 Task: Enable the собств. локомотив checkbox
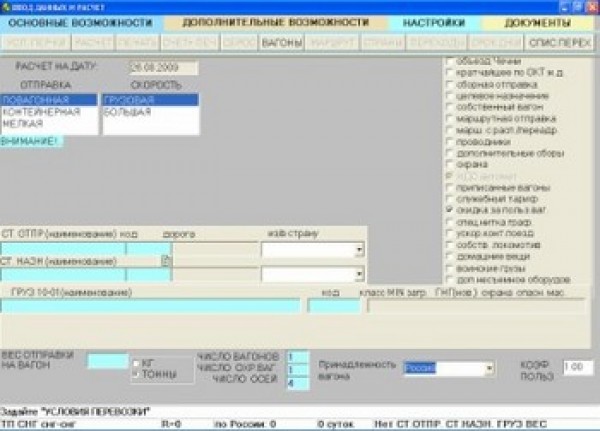[450, 245]
